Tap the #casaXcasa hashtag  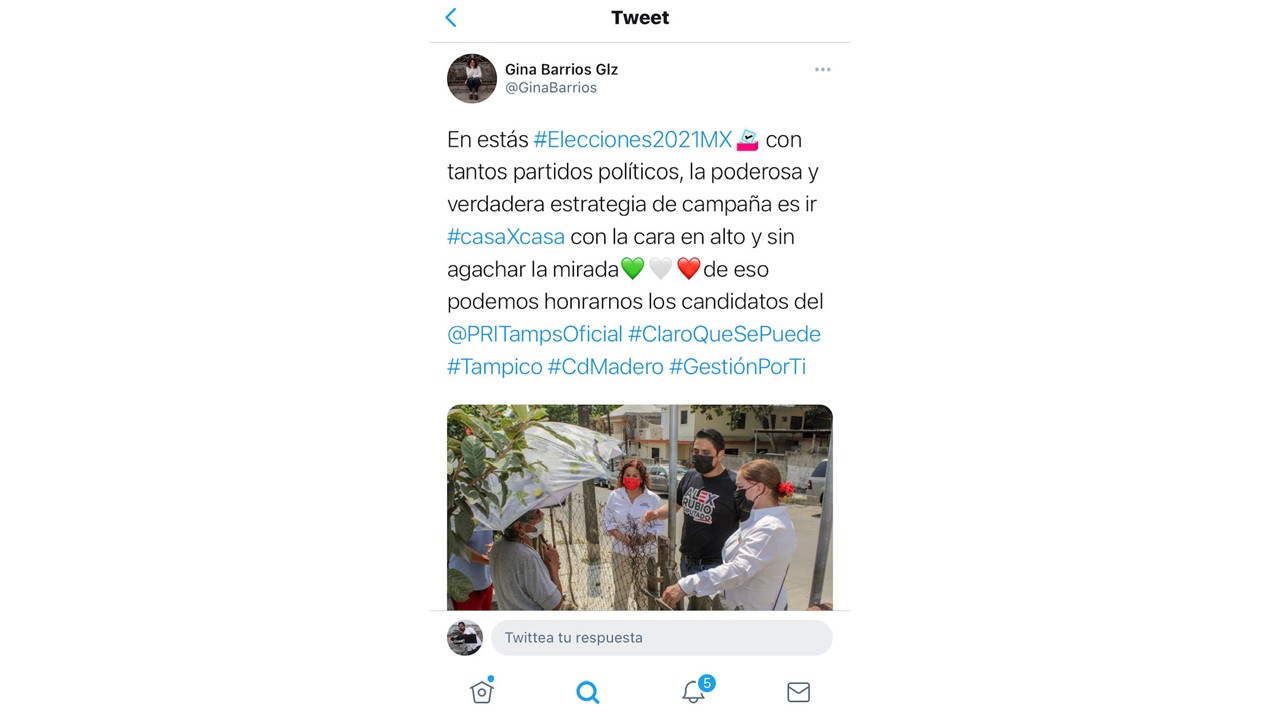(506, 237)
